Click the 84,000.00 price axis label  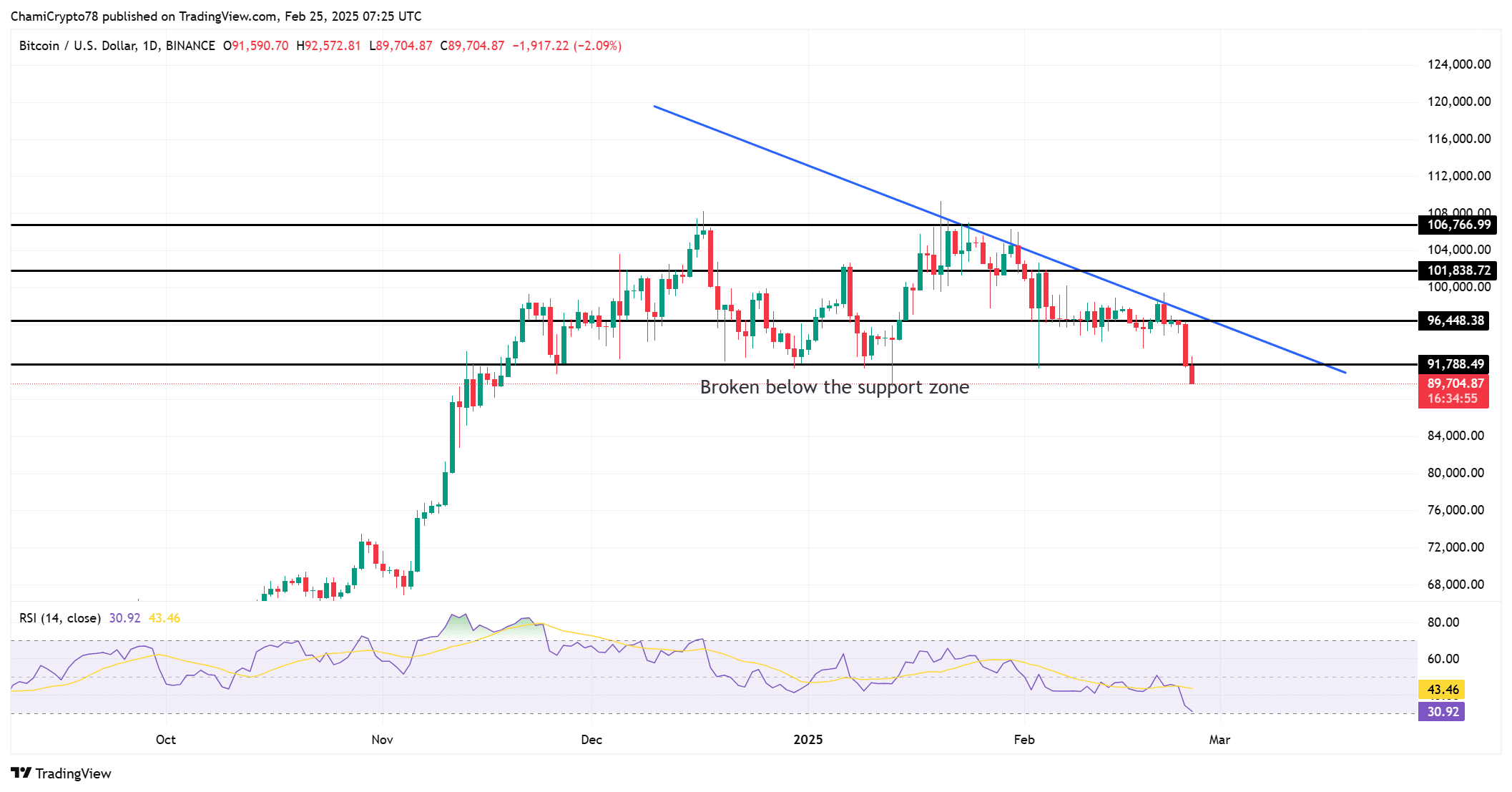(x=1455, y=436)
